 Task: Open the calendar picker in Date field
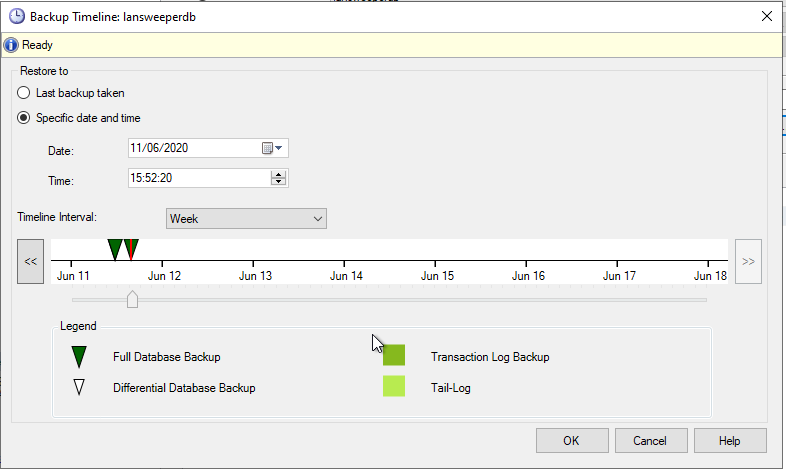(272, 148)
